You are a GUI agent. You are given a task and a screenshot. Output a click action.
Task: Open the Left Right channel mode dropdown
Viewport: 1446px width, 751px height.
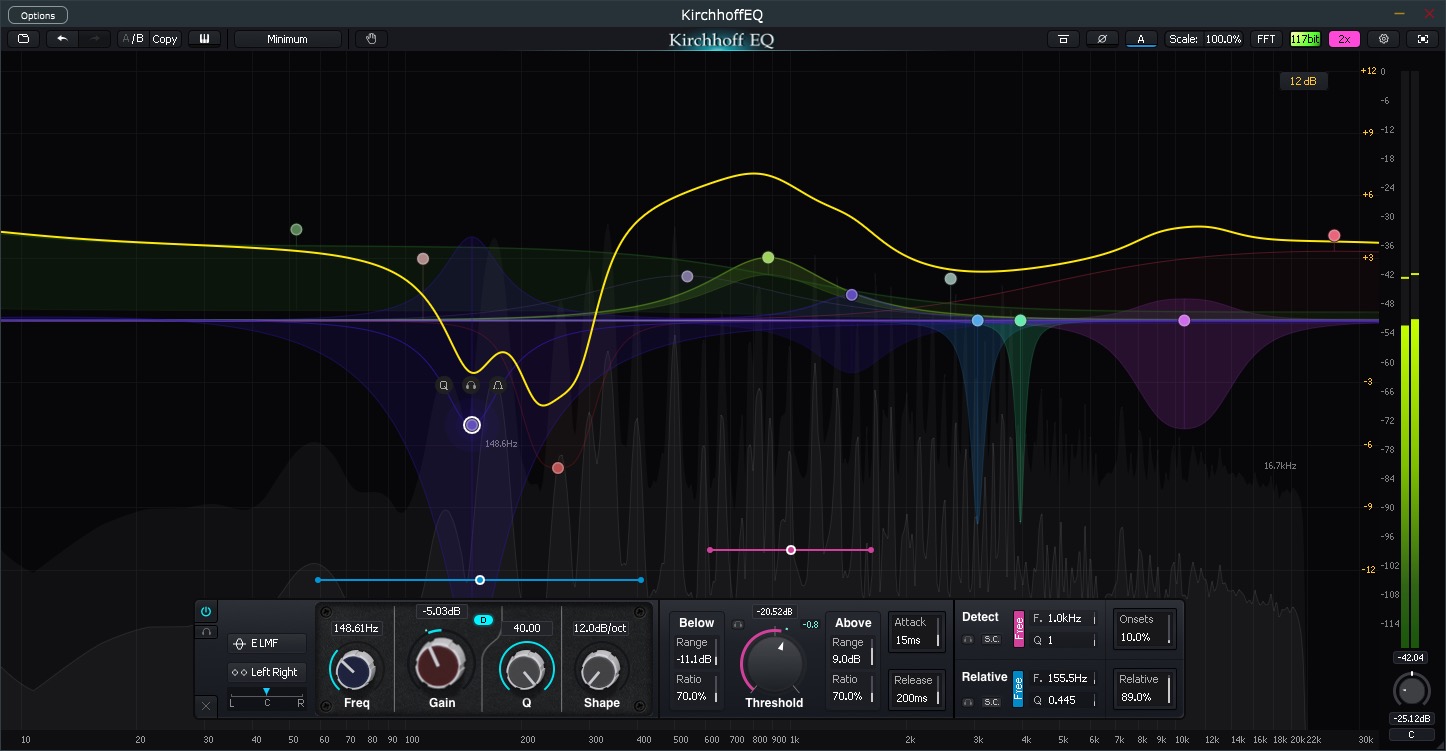point(266,672)
